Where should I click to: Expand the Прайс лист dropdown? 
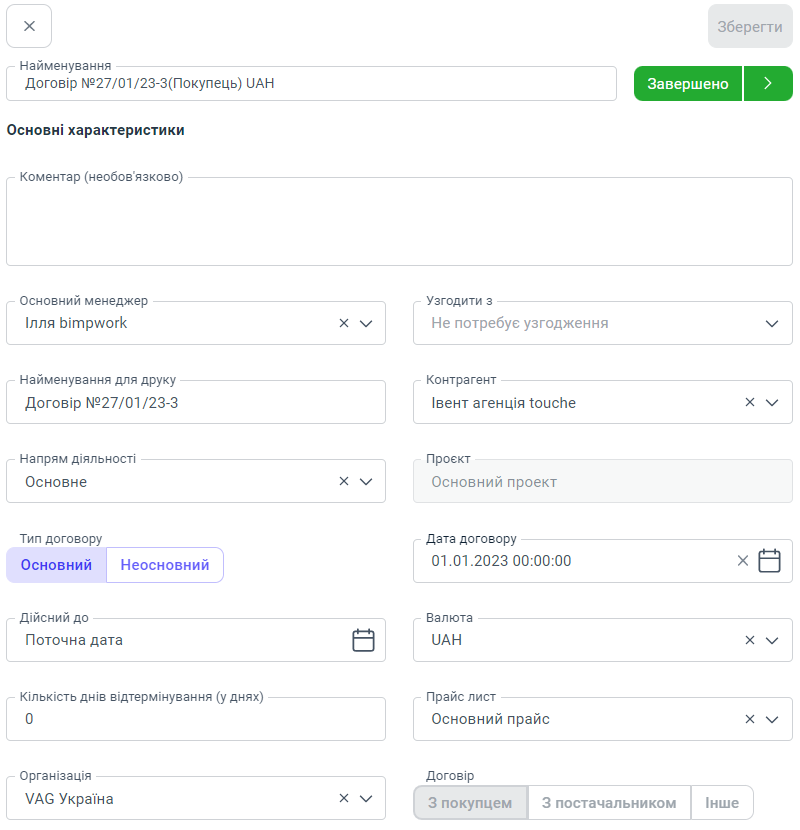pos(771,719)
